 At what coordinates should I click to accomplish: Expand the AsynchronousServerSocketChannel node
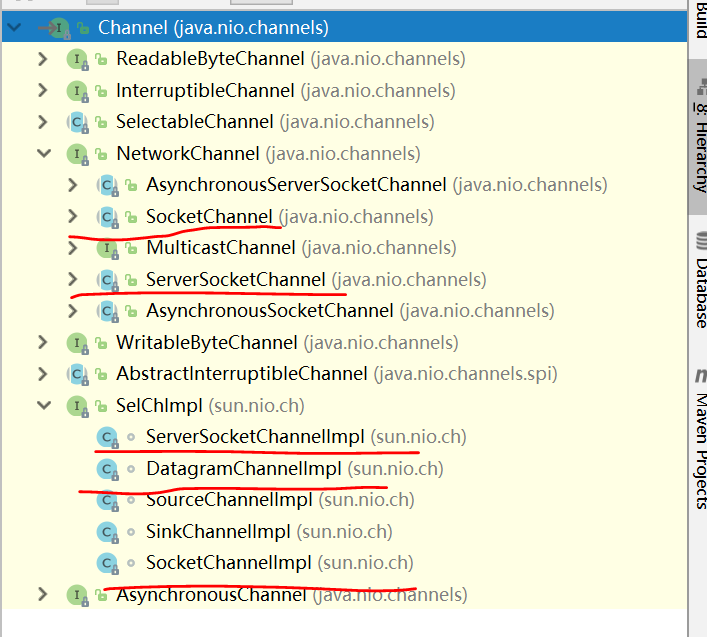click(x=72, y=185)
